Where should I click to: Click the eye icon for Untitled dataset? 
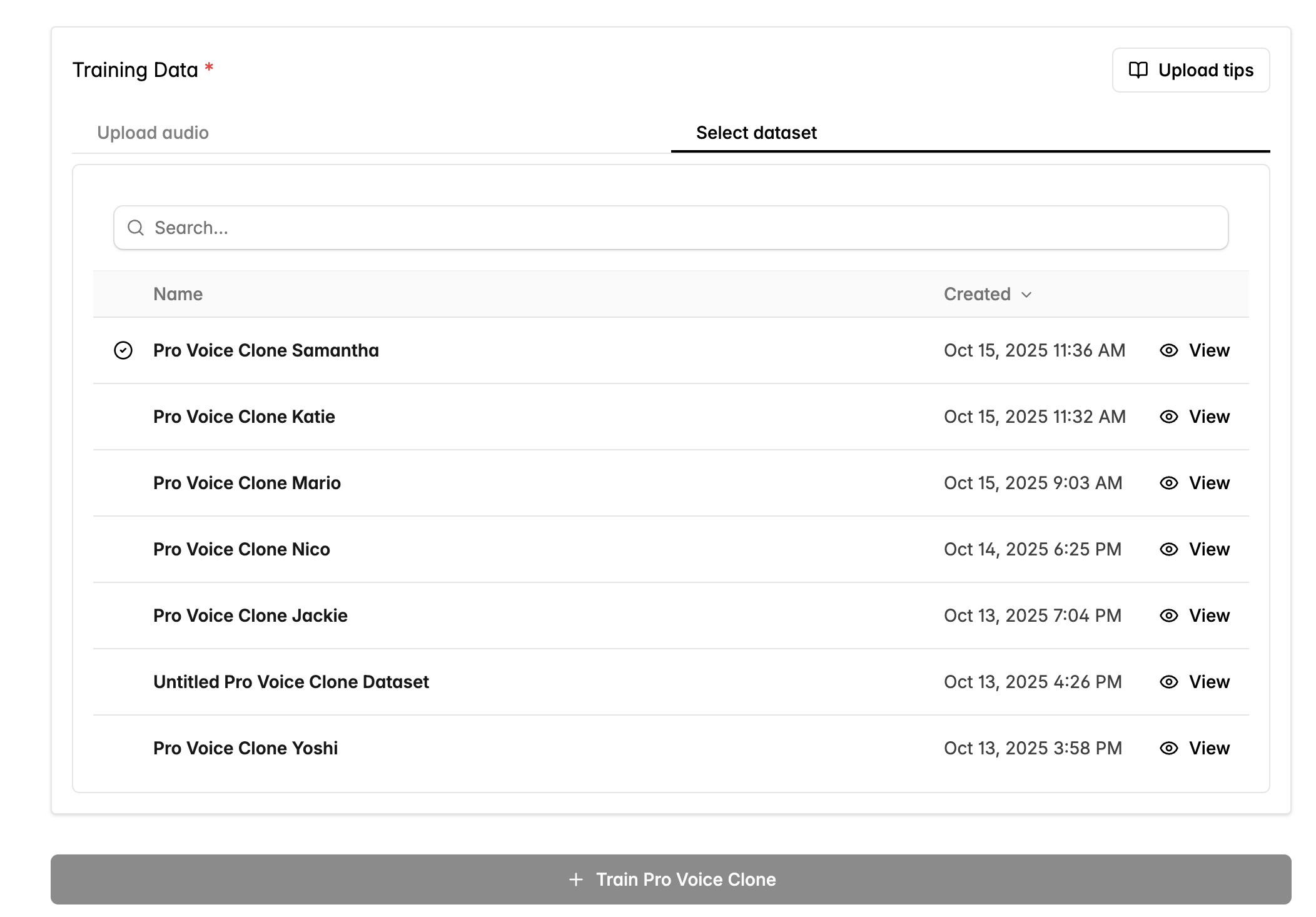(1168, 682)
